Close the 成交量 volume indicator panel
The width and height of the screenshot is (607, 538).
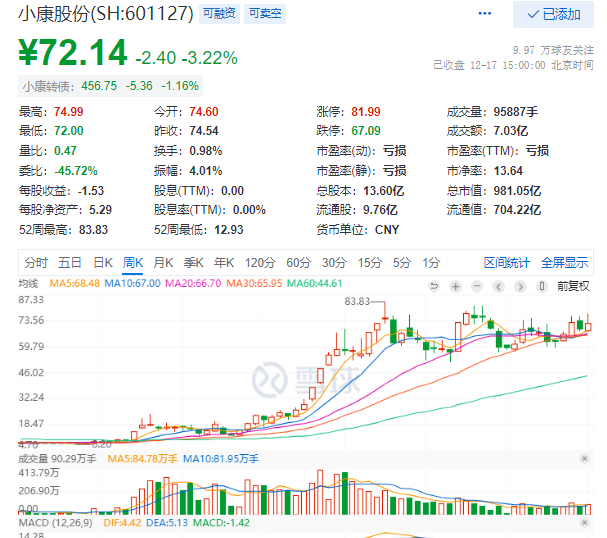(x=585, y=459)
